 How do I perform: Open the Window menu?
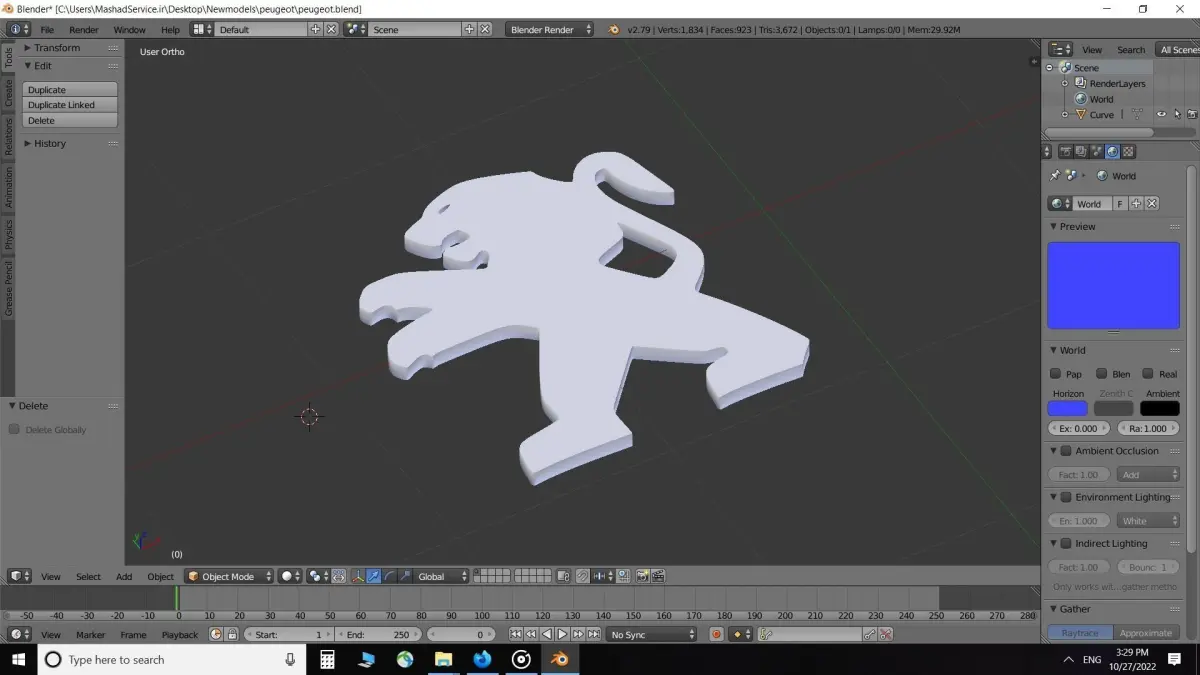point(129,29)
